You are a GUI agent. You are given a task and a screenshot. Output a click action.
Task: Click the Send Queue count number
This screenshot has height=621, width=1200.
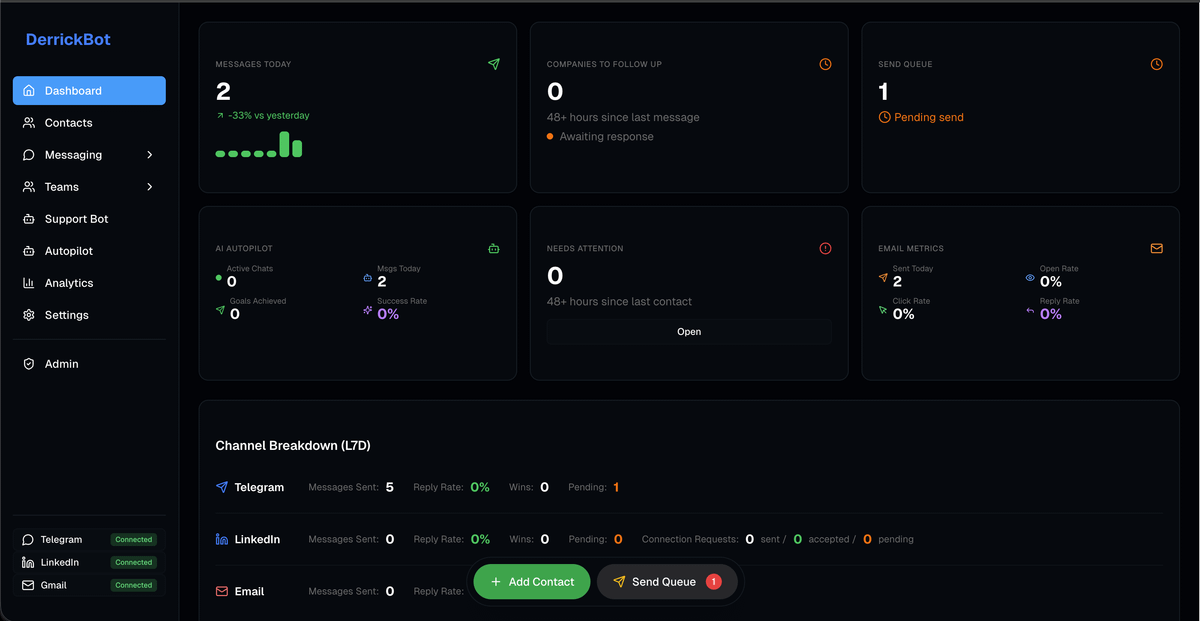[x=884, y=92]
